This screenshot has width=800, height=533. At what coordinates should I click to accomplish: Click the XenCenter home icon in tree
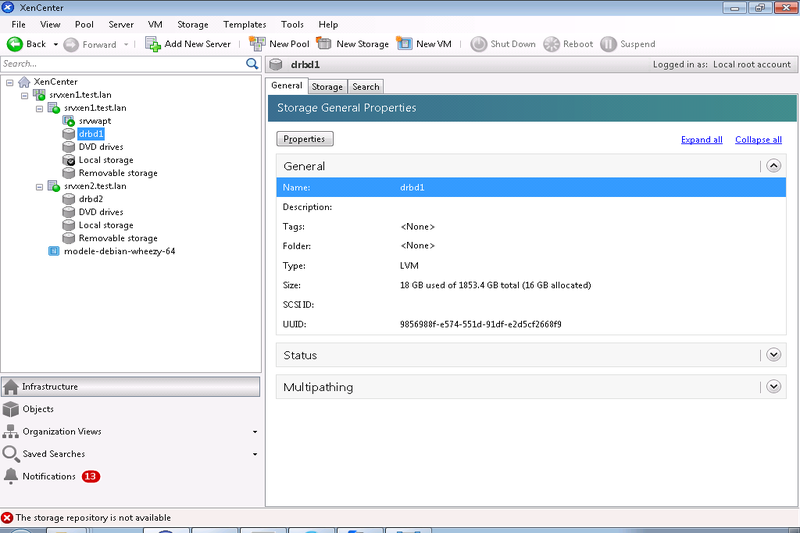24,82
